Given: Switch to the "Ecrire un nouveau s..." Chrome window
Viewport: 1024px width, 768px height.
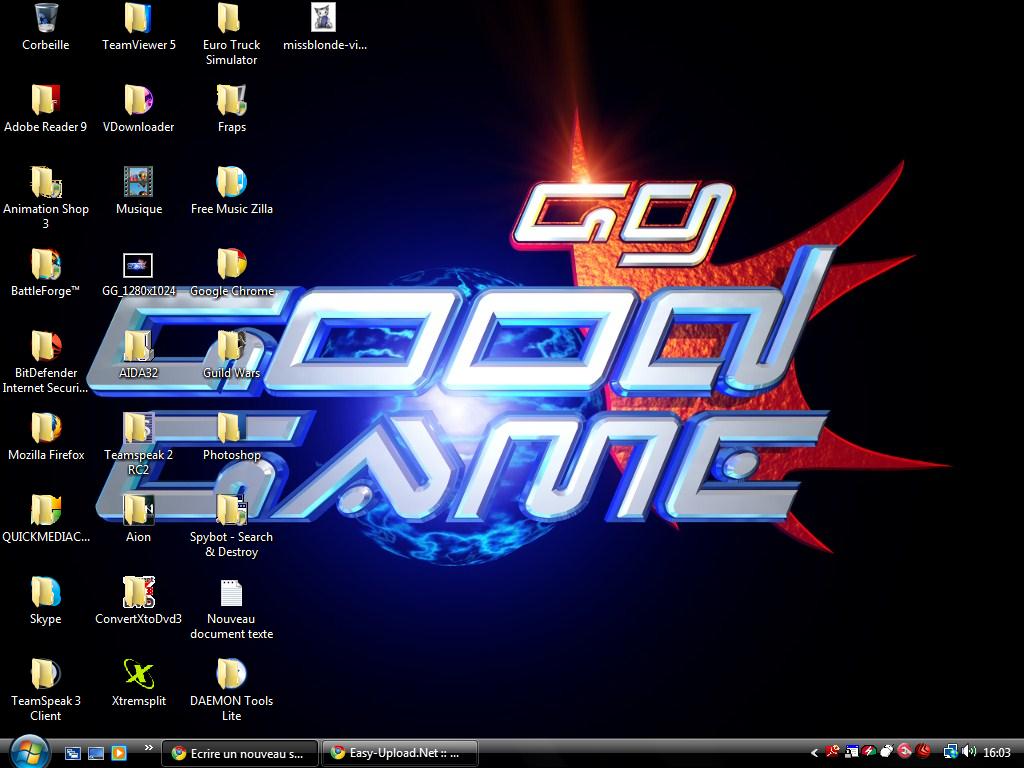Looking at the screenshot, I should (239, 753).
